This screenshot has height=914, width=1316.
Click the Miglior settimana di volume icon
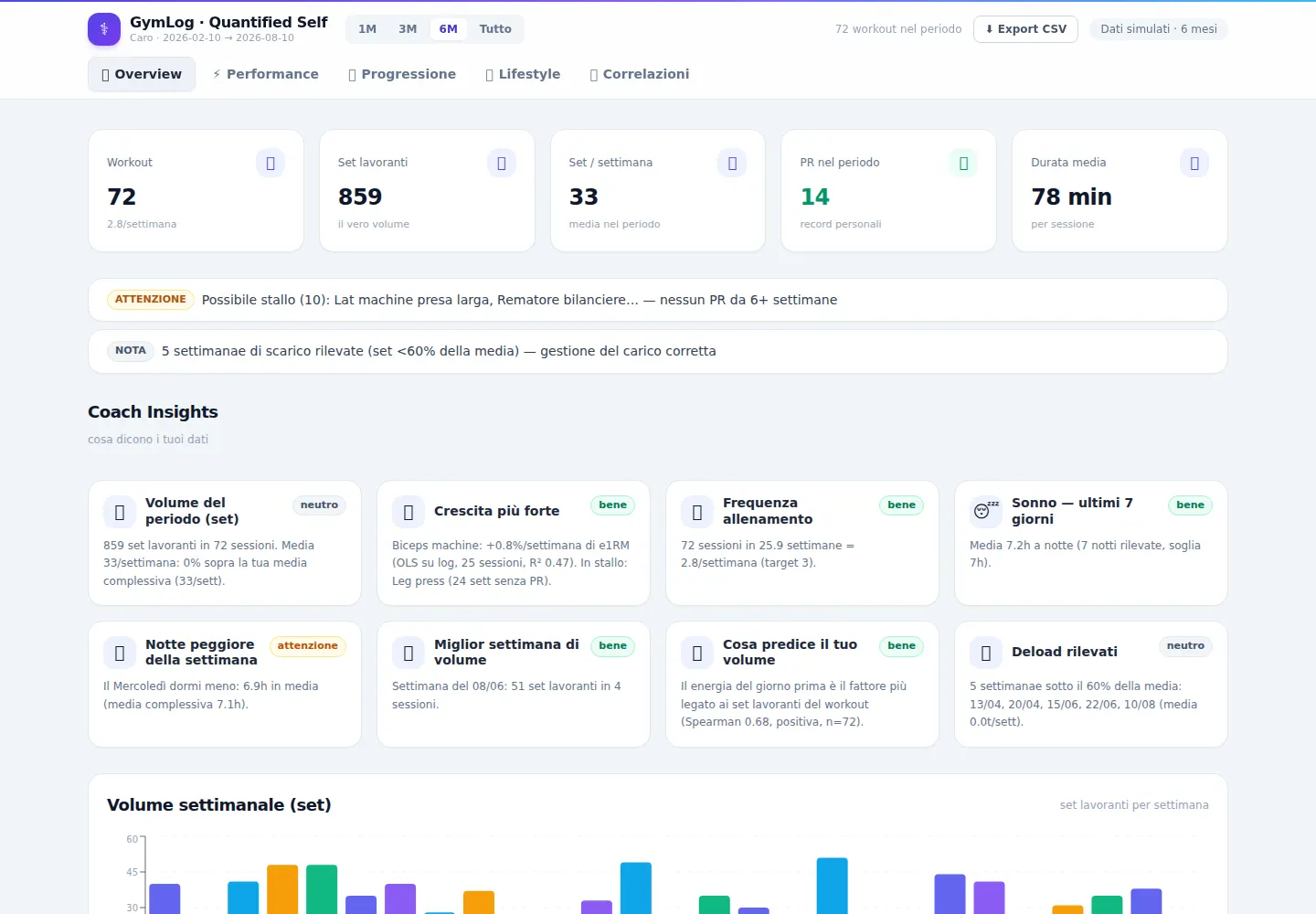[409, 653]
